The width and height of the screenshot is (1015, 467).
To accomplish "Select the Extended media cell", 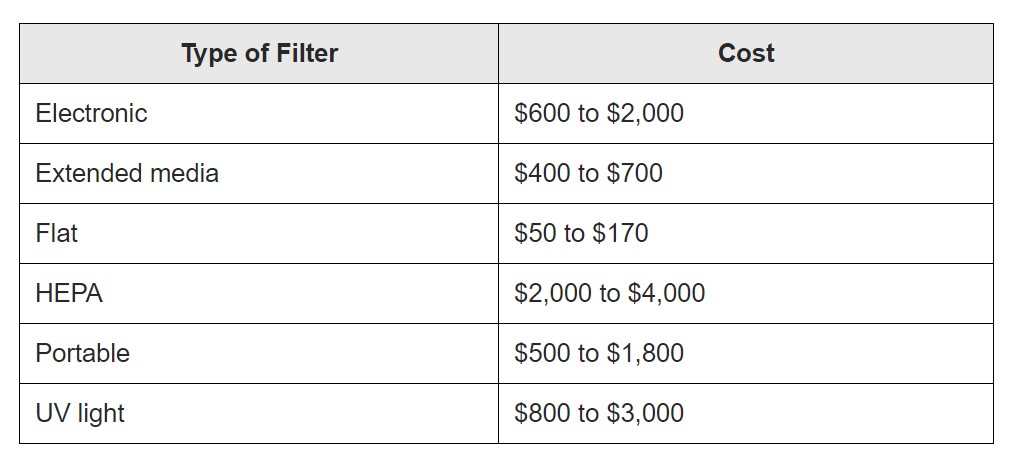I will (259, 174).
